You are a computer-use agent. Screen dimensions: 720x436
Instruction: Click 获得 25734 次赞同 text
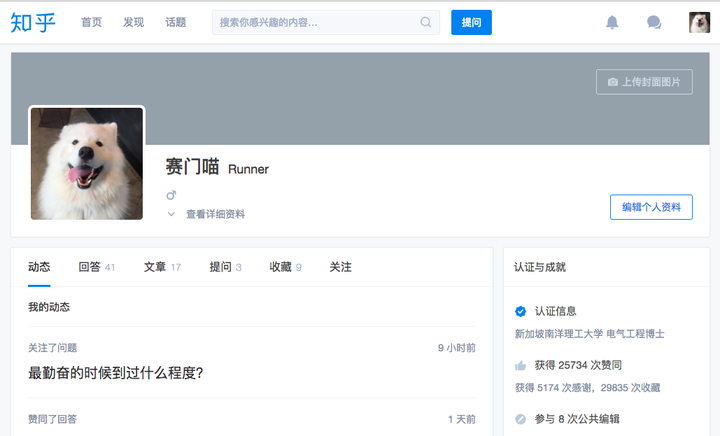tap(578, 365)
